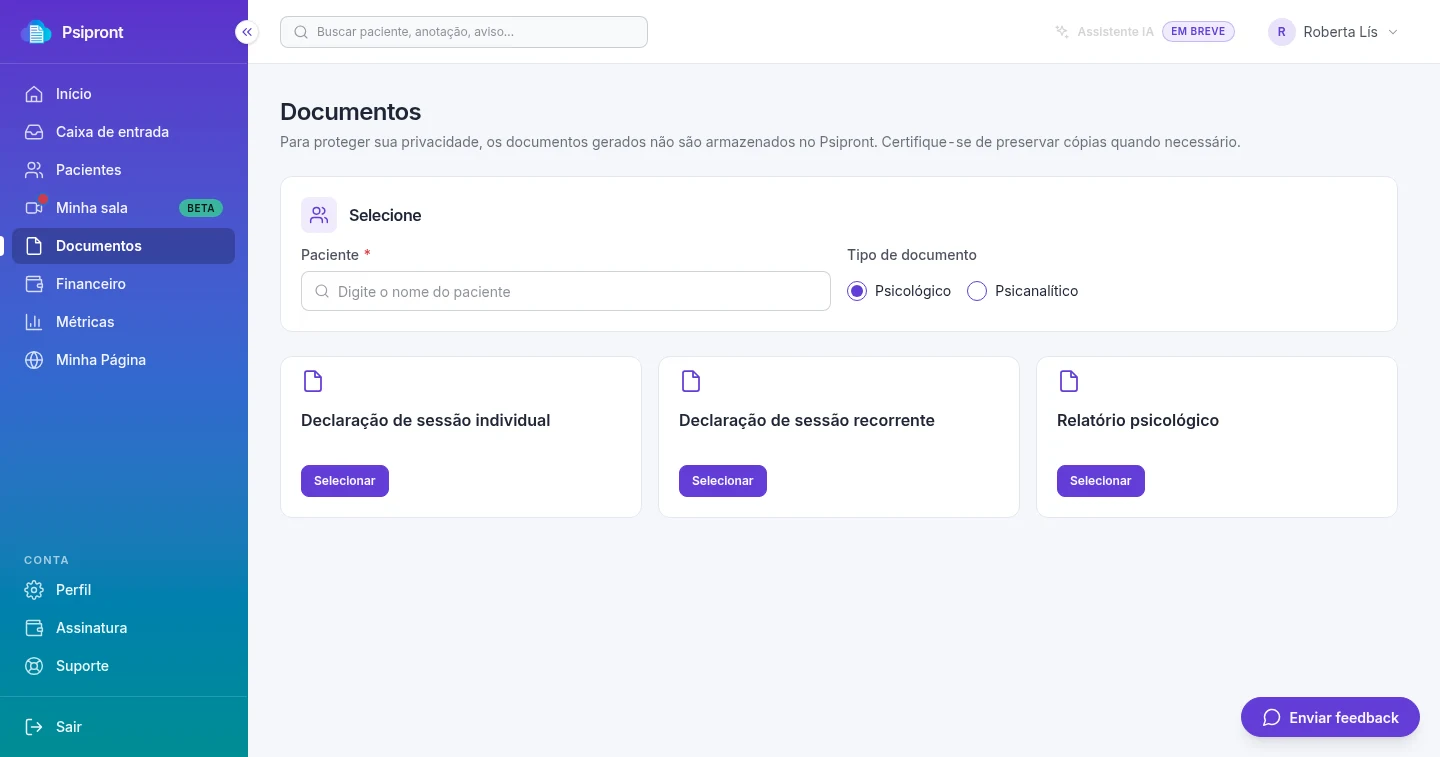
Task: Click the EM BREVE badge
Action: click(1198, 32)
